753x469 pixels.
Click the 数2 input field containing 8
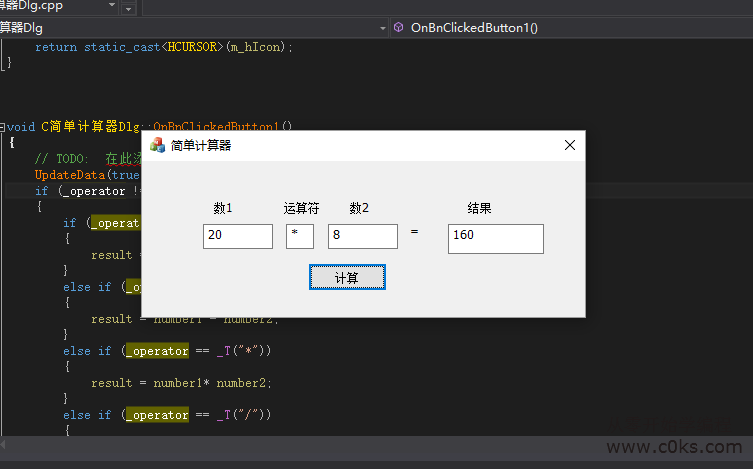[x=362, y=236]
